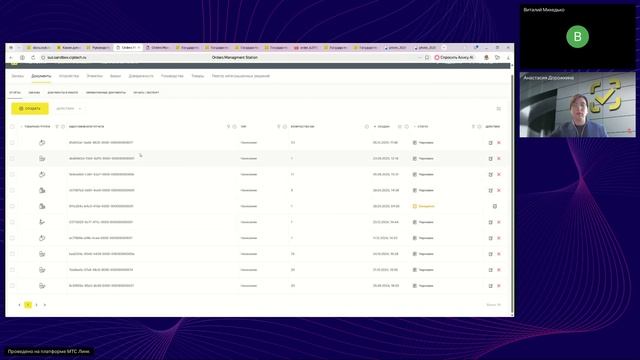Screen dimensions: 640x360
Task: Open the browser downloads icon
Action: (508, 58)
